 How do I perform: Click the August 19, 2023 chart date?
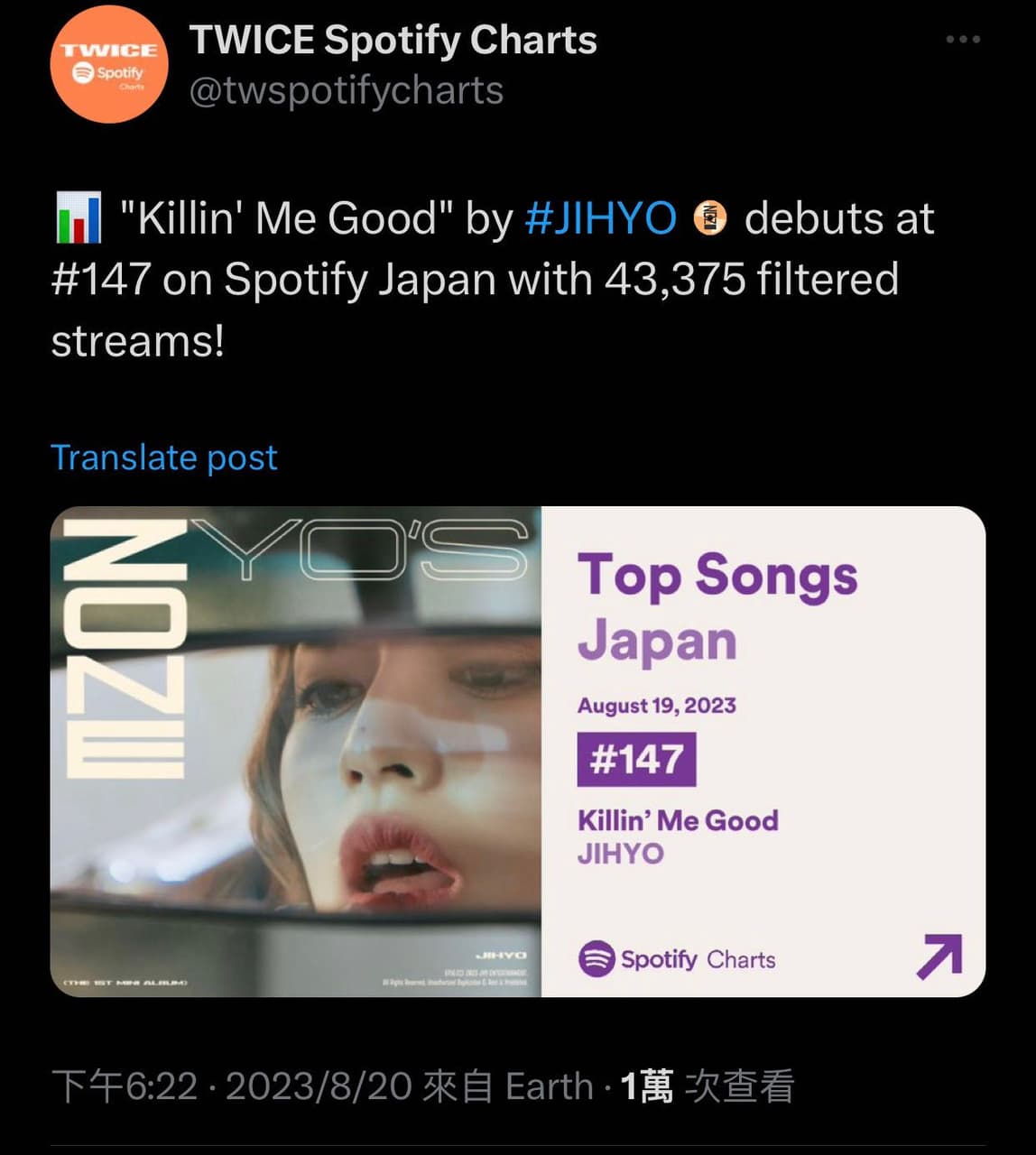[657, 705]
